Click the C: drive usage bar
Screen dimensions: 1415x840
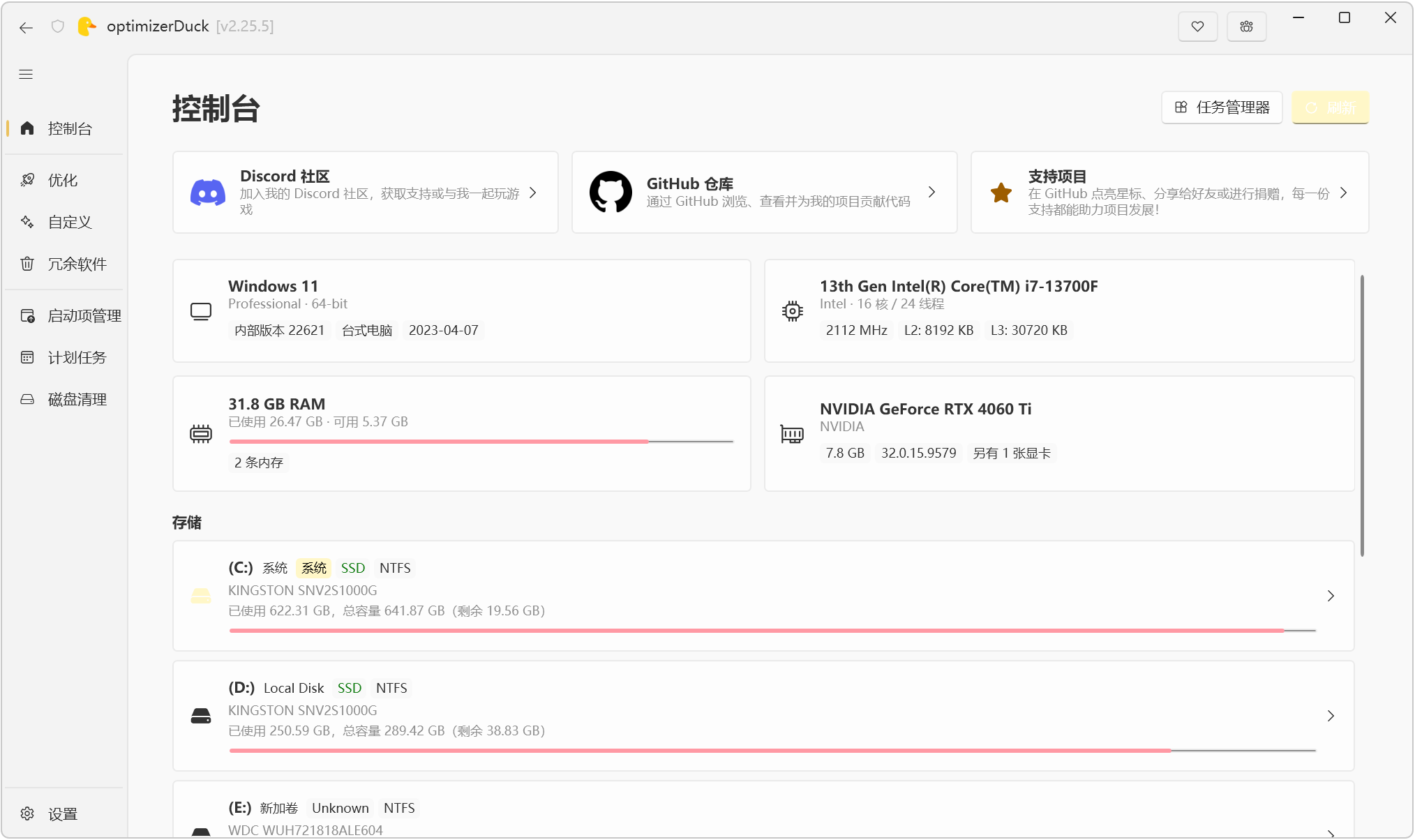[772, 631]
